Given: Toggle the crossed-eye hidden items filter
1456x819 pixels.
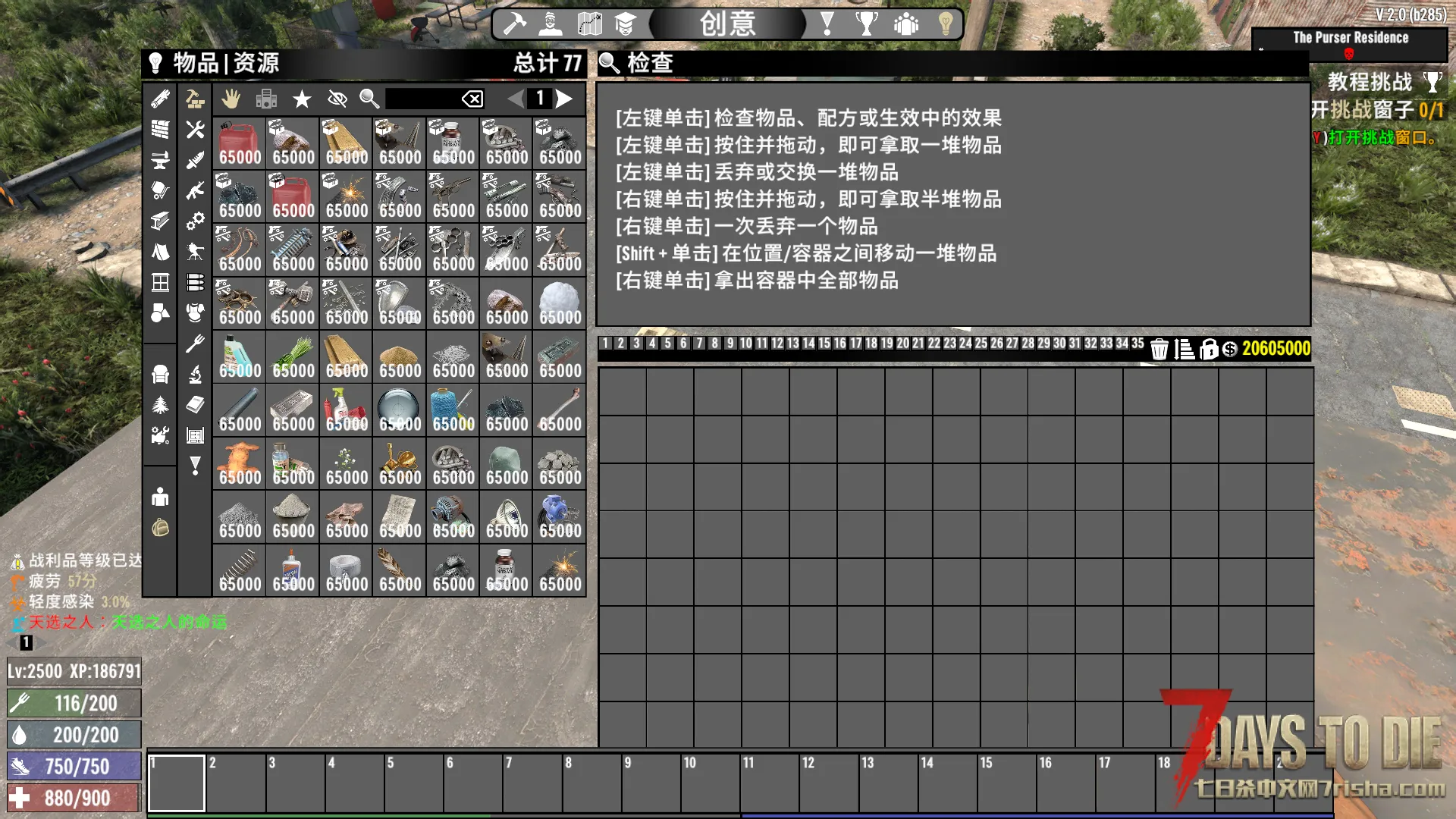Looking at the screenshot, I should click(x=337, y=99).
